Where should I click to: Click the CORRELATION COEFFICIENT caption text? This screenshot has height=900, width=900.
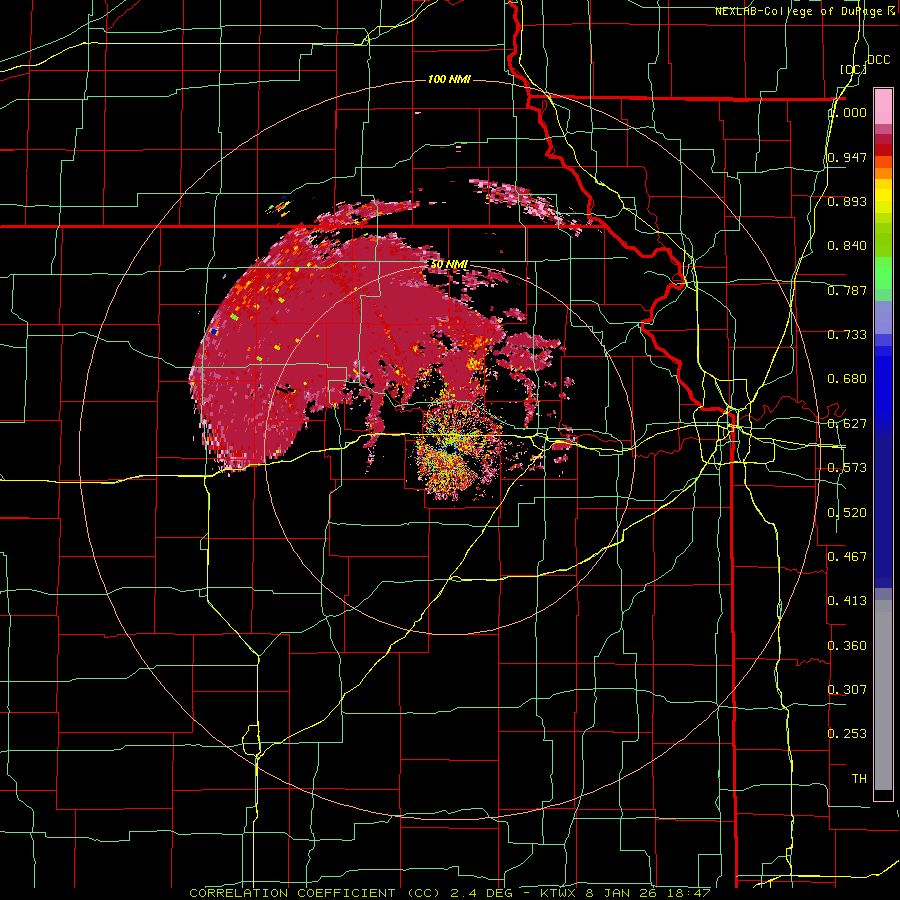pos(293,893)
